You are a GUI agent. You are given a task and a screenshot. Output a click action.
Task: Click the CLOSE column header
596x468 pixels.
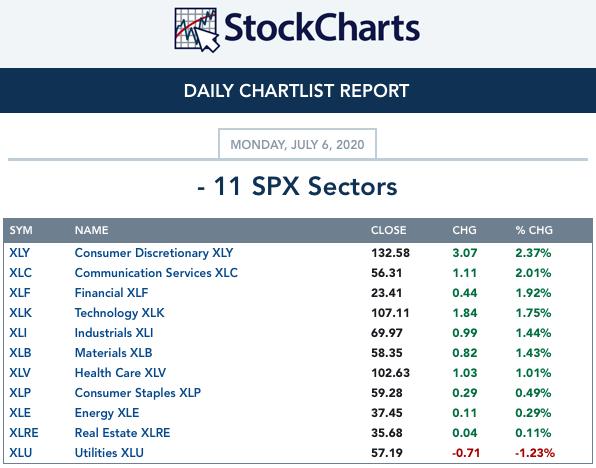[x=388, y=230]
